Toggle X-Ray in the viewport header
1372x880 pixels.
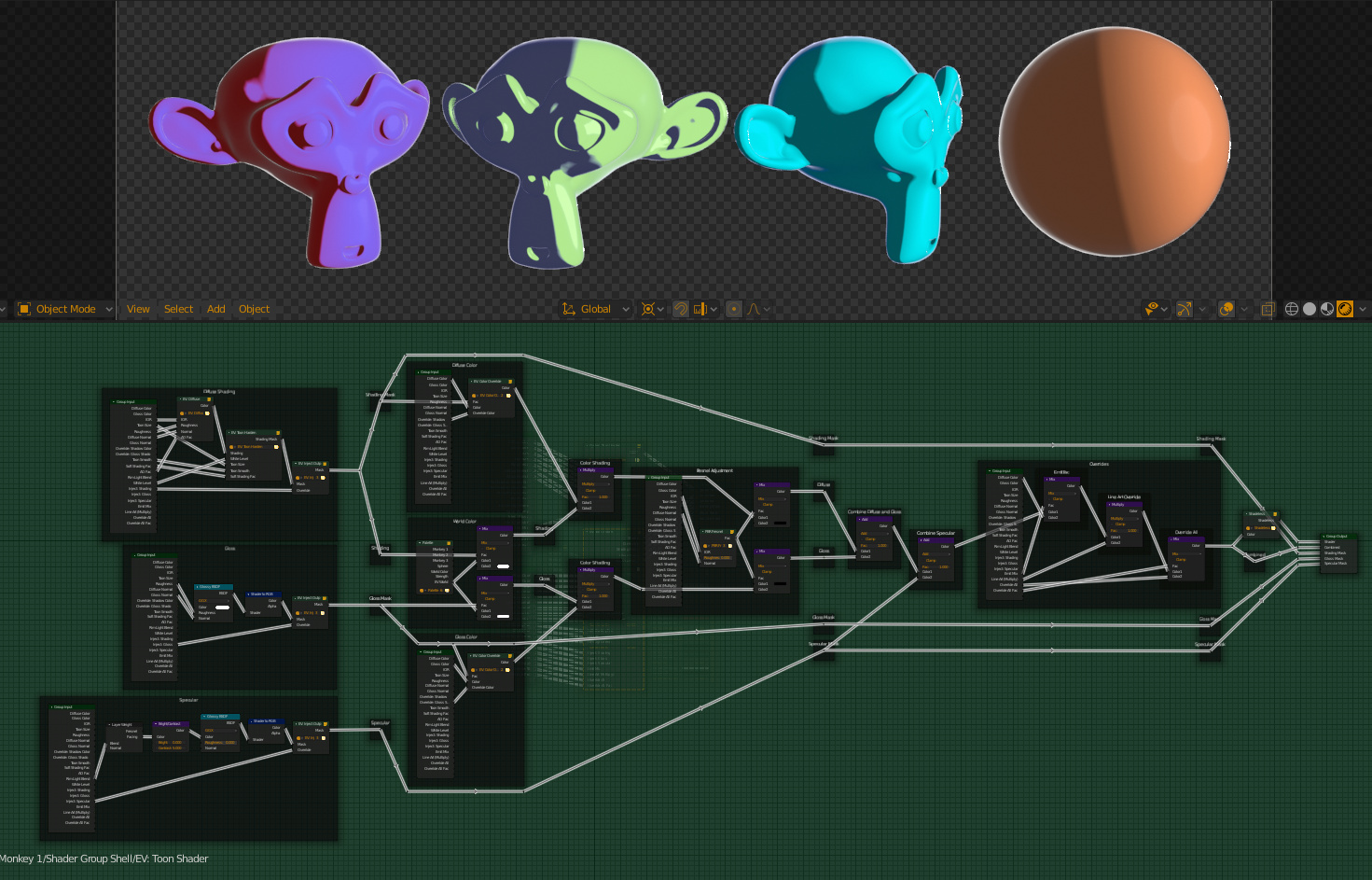1268,309
